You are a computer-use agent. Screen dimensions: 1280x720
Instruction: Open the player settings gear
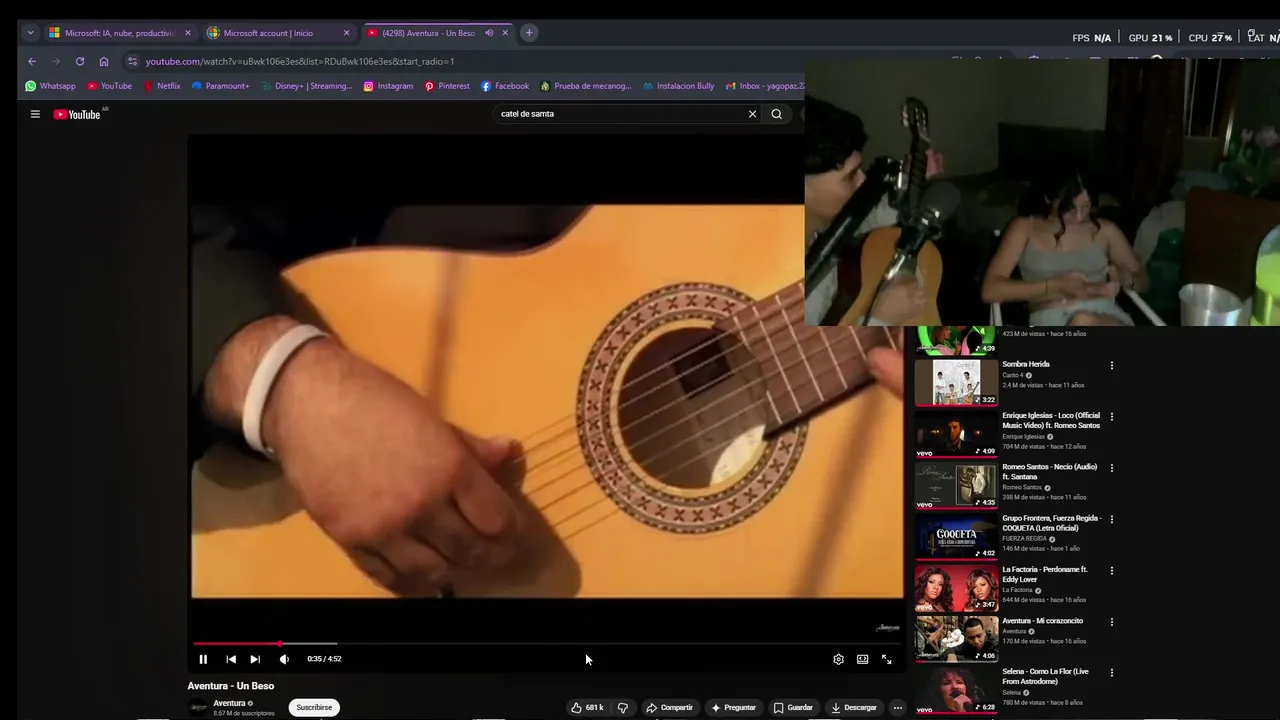pos(838,659)
